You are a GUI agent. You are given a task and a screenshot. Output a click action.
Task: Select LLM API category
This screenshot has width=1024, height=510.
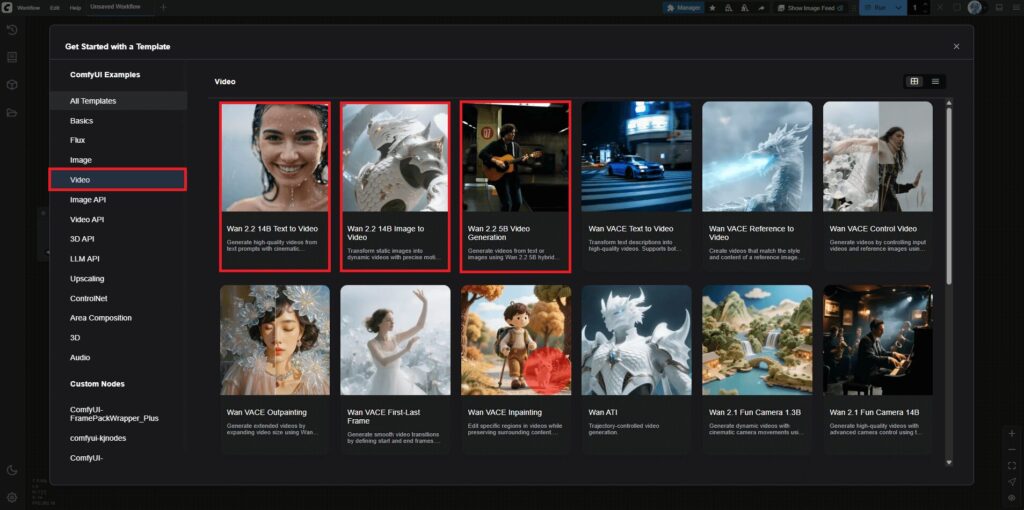(118, 259)
